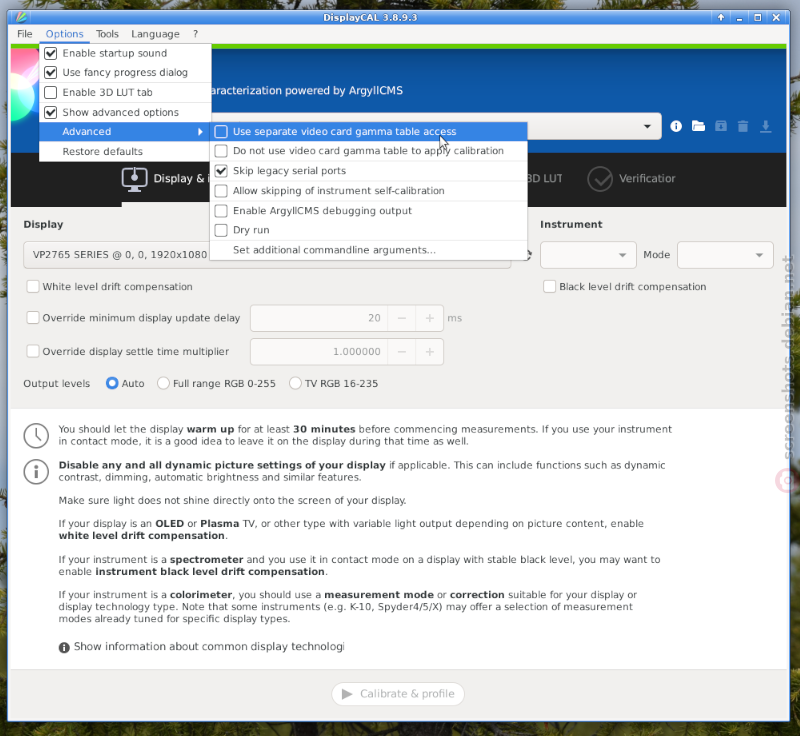Open the File menu
Screen dimensions: 800x736
24,34
